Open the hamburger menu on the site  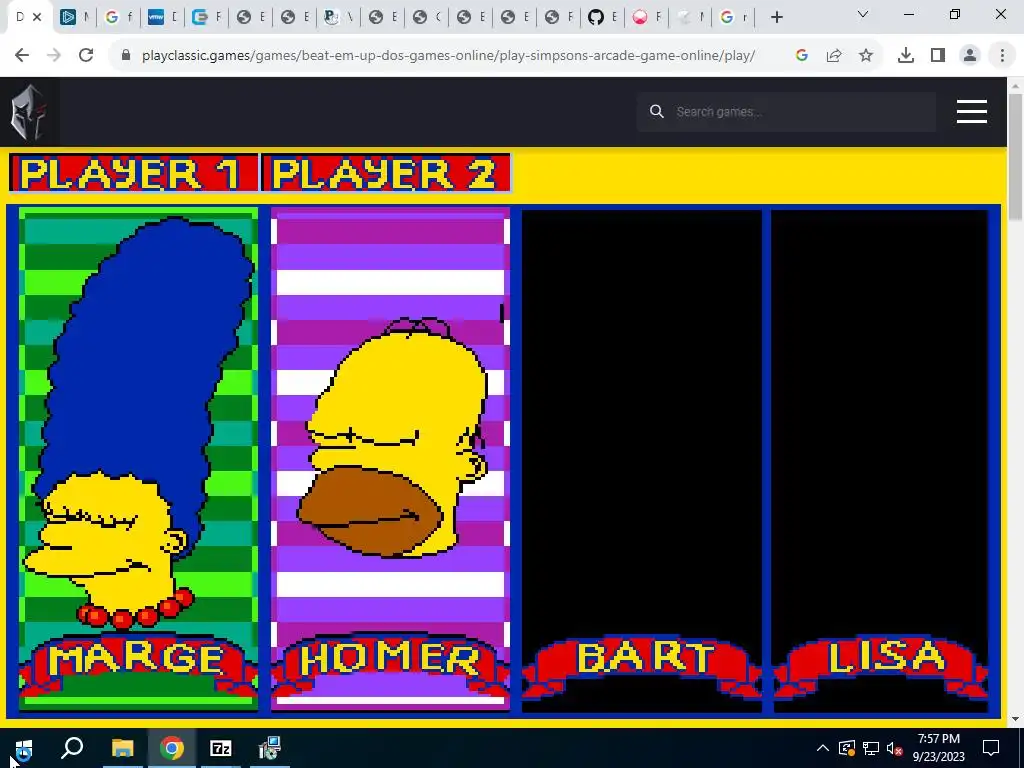pos(972,112)
